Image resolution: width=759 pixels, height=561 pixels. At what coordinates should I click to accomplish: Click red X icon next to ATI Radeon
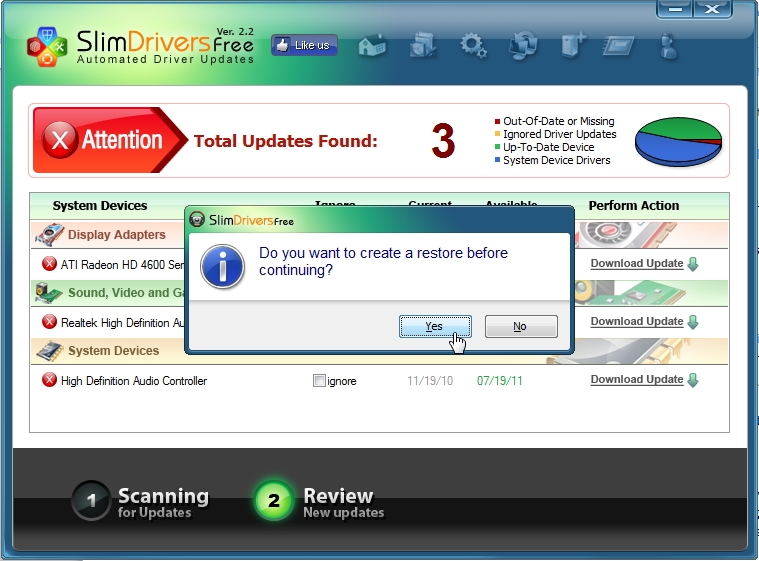pos(49,264)
